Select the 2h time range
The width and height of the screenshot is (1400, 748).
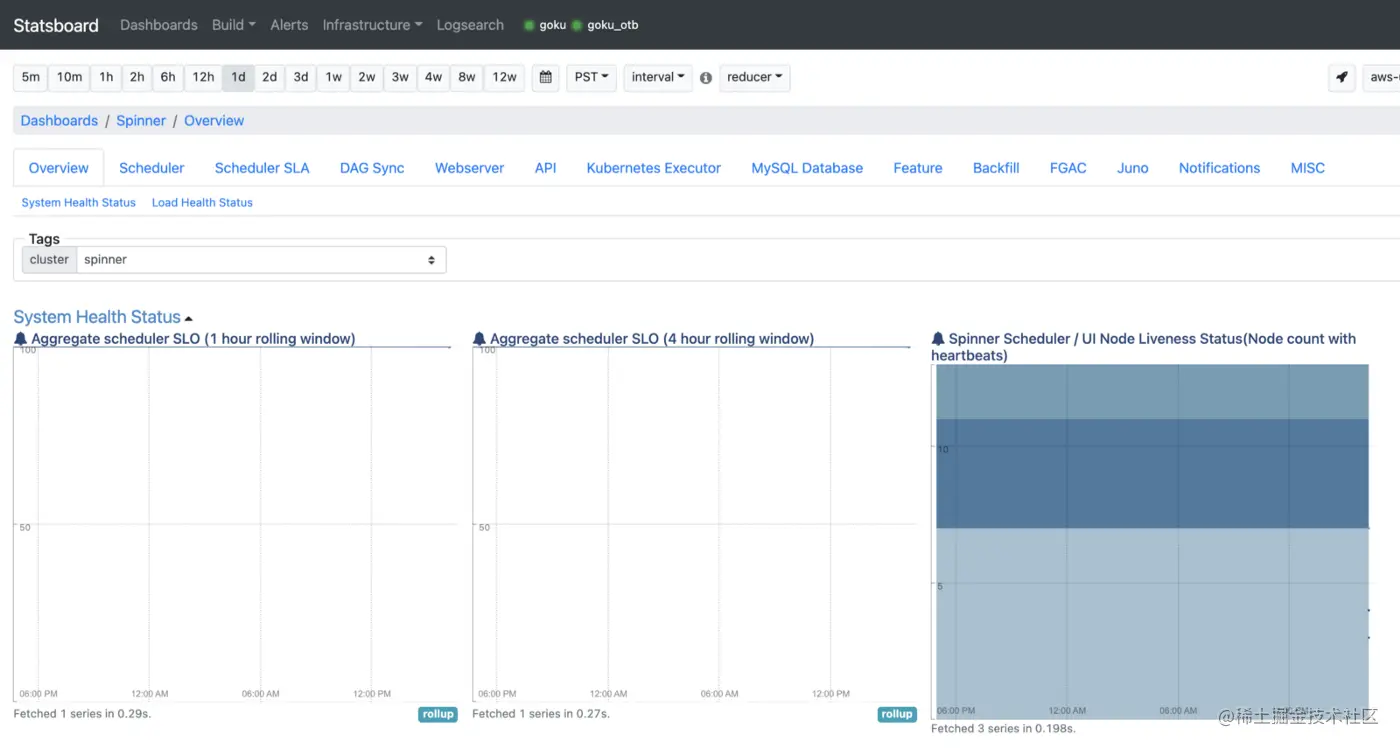click(137, 77)
